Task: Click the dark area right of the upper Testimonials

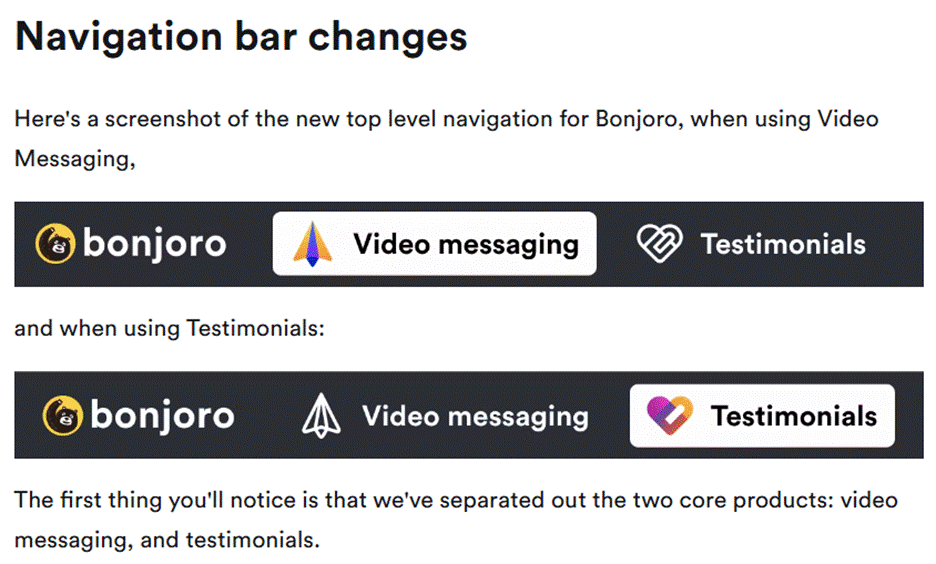Action: pos(895,244)
